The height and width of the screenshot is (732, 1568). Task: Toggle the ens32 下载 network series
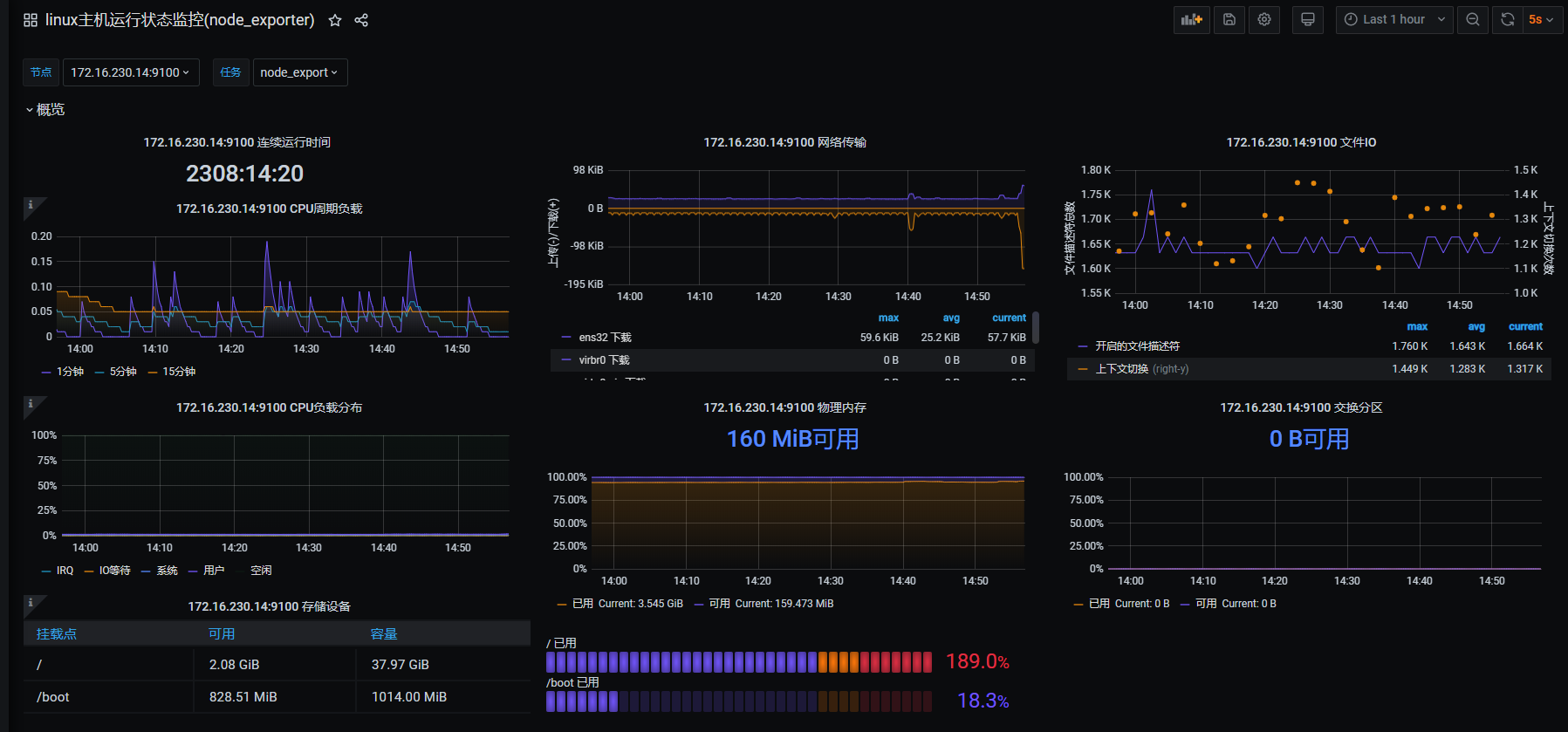point(605,338)
